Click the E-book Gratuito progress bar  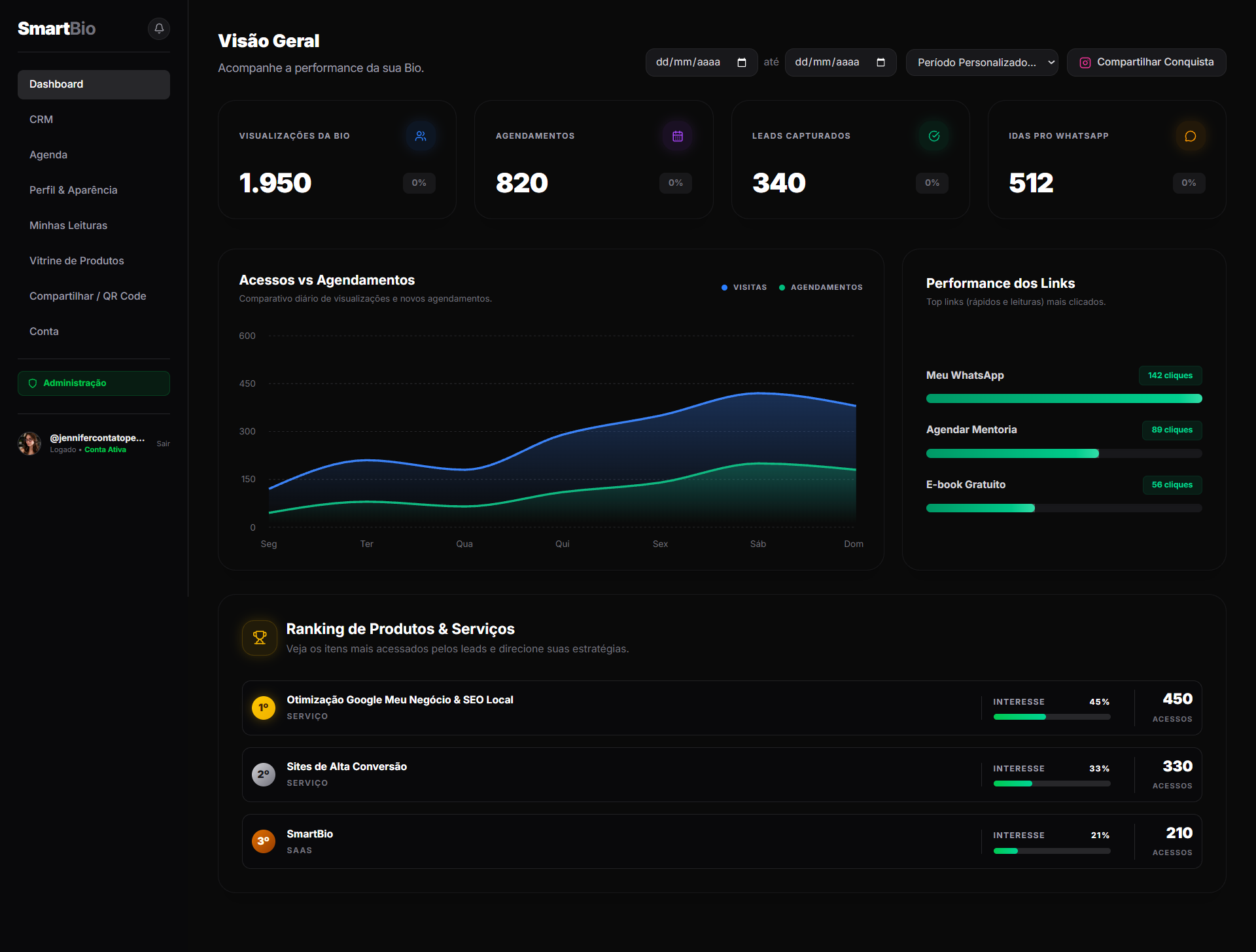pos(1064,508)
